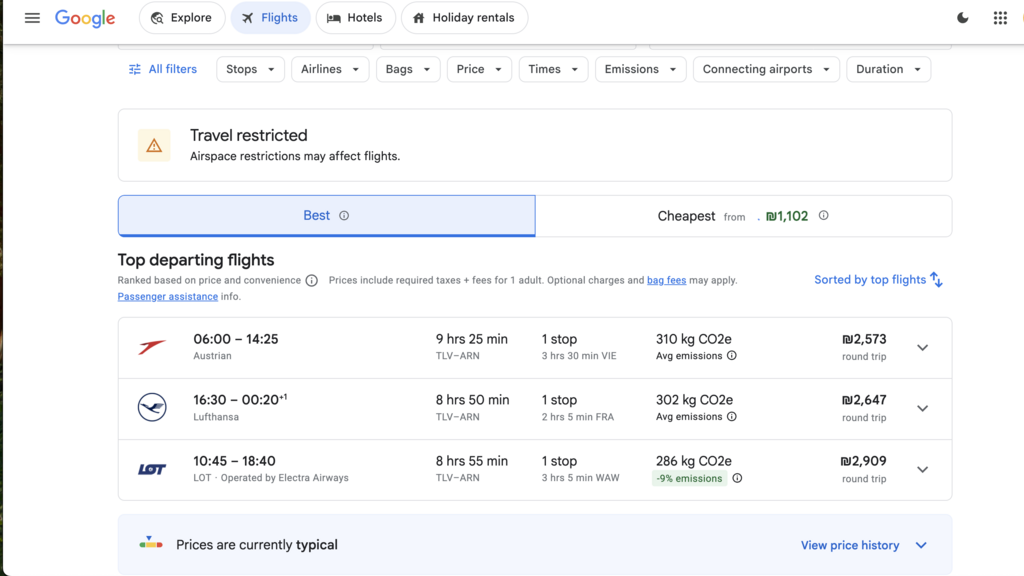Expand price history chevron

[x=921, y=545]
